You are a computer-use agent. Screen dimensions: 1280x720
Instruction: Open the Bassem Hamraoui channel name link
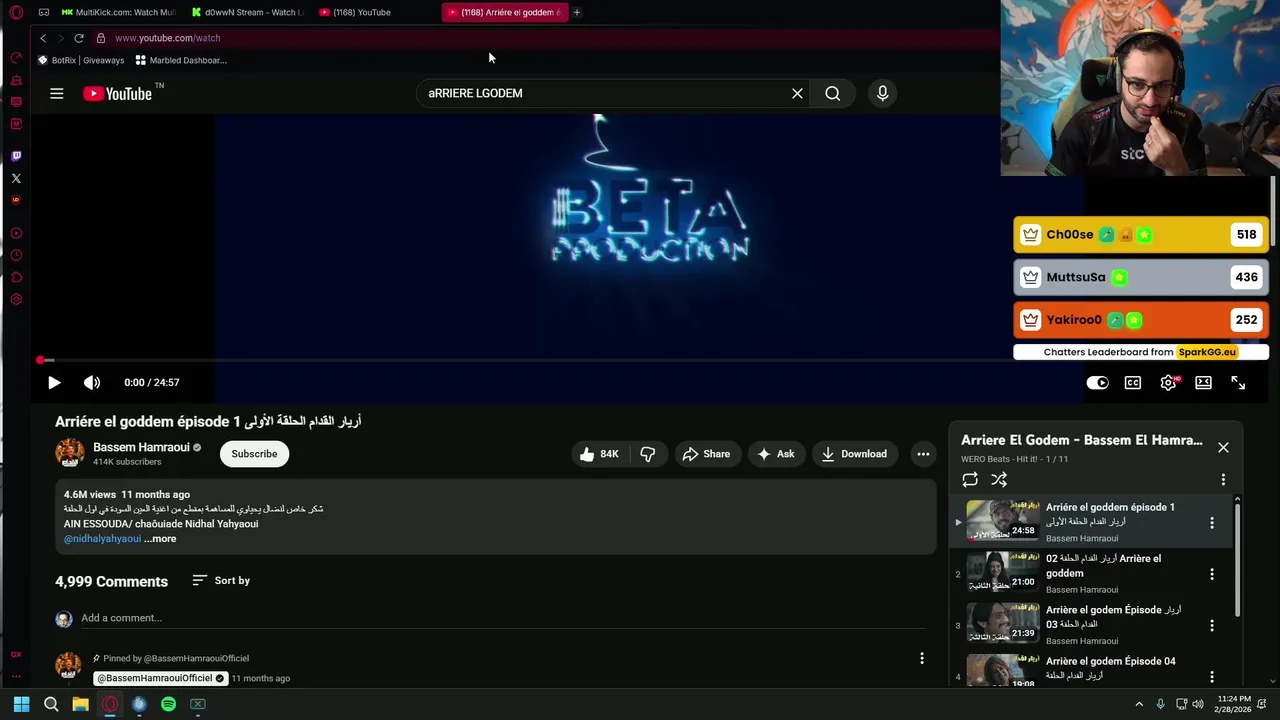[x=141, y=447]
